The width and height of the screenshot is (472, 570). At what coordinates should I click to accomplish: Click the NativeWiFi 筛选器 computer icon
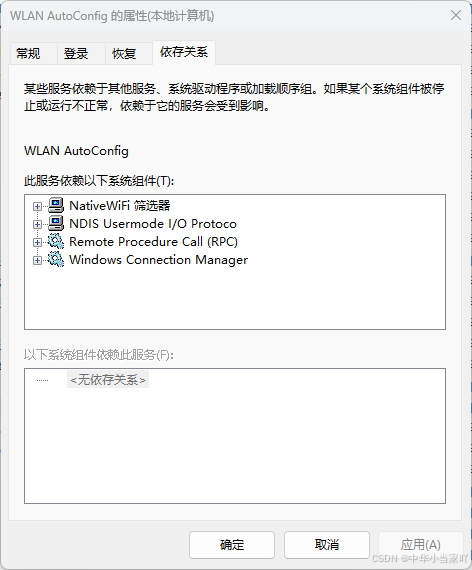tap(56, 206)
